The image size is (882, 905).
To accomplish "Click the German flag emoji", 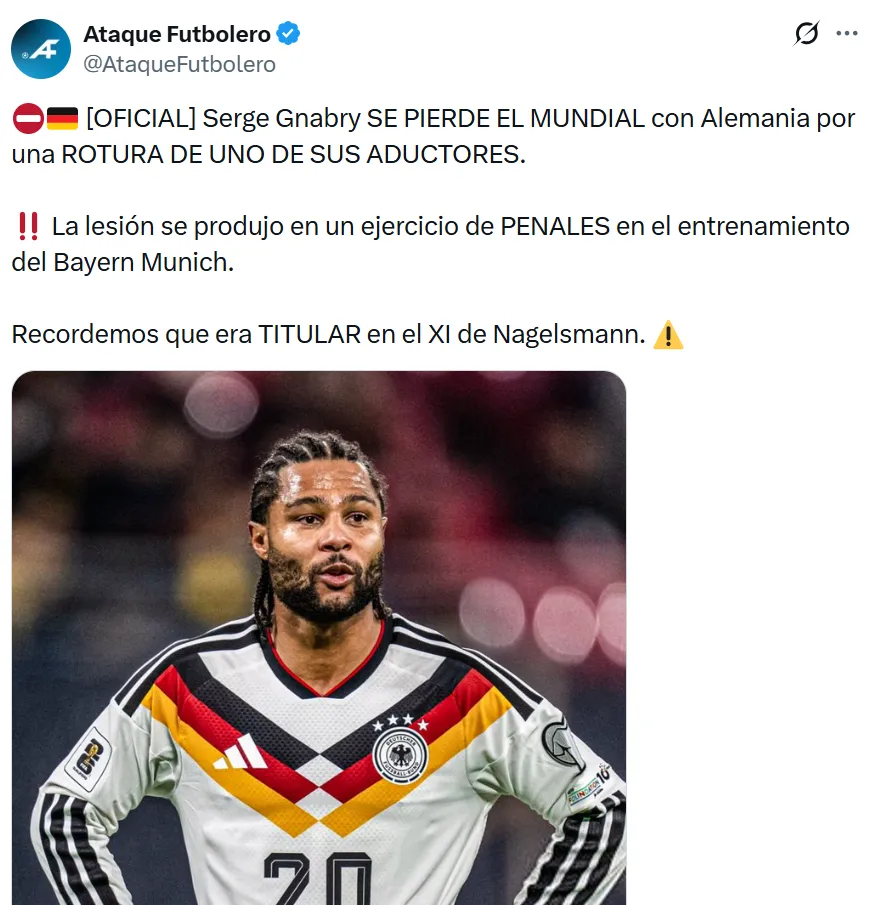I will point(62,118).
